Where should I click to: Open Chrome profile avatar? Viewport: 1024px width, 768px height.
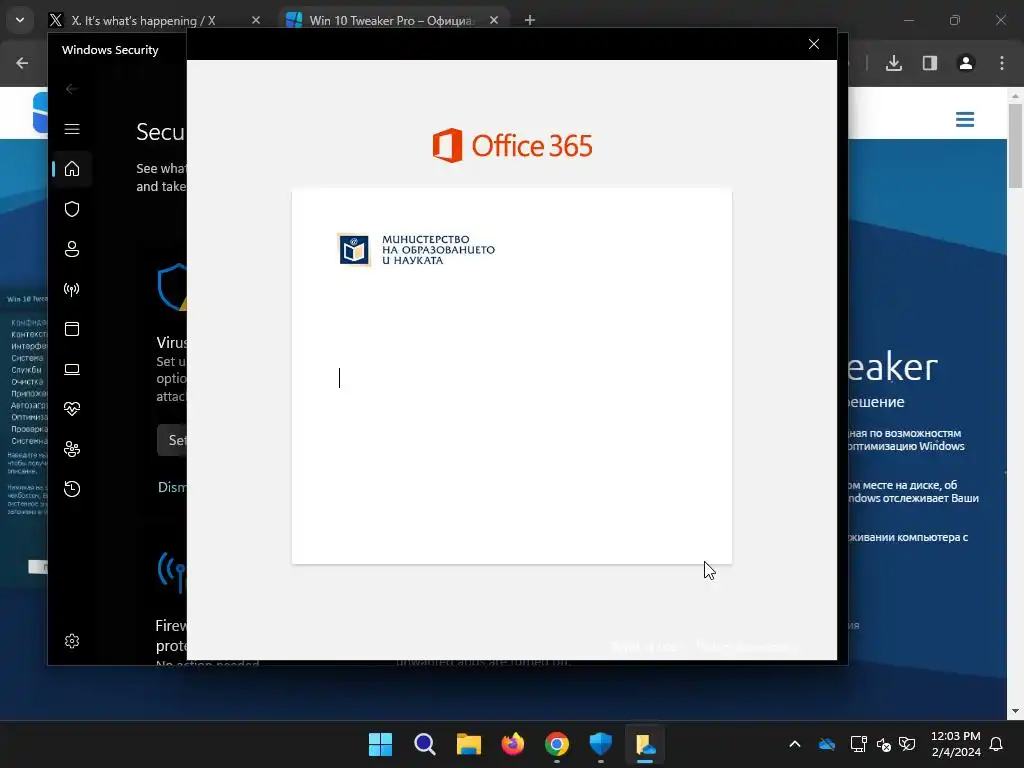pos(966,63)
